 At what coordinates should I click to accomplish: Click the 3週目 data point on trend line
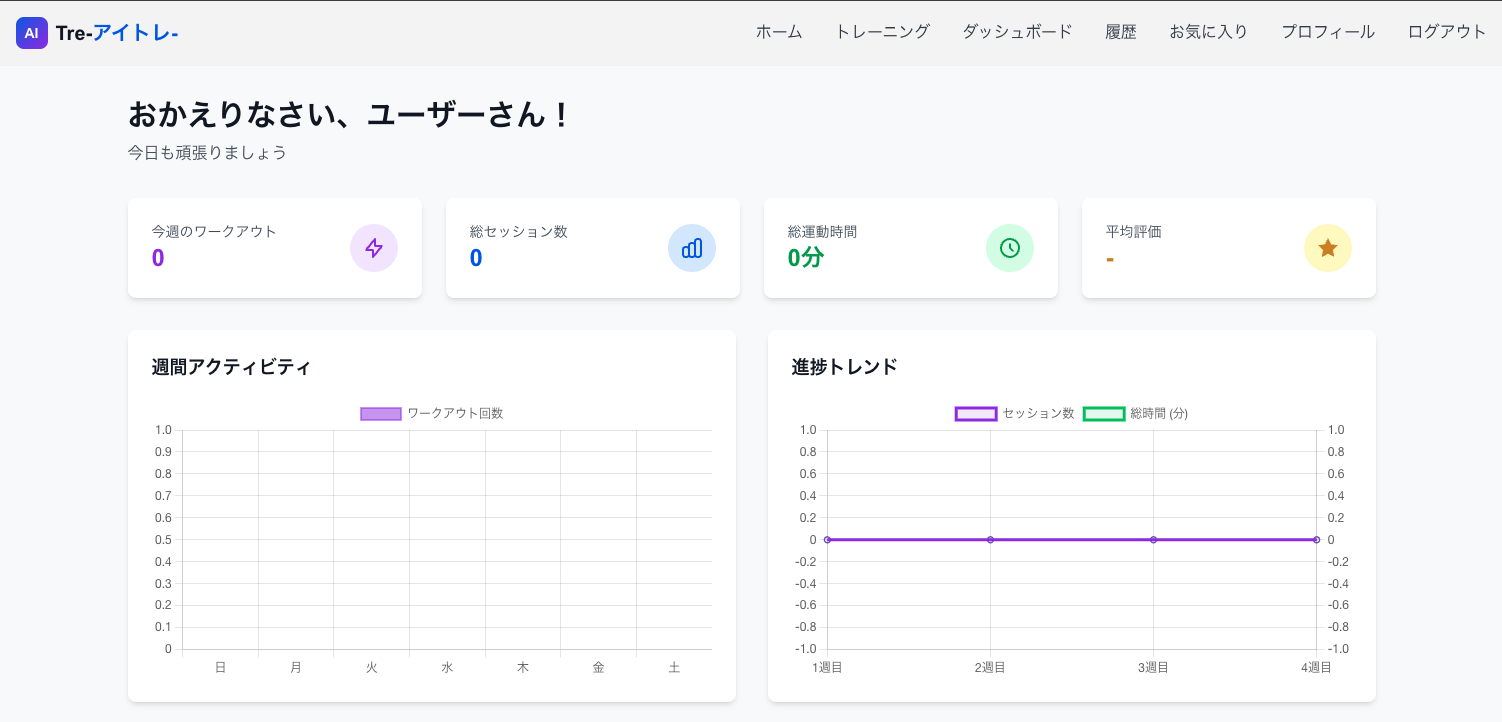coord(1153,540)
